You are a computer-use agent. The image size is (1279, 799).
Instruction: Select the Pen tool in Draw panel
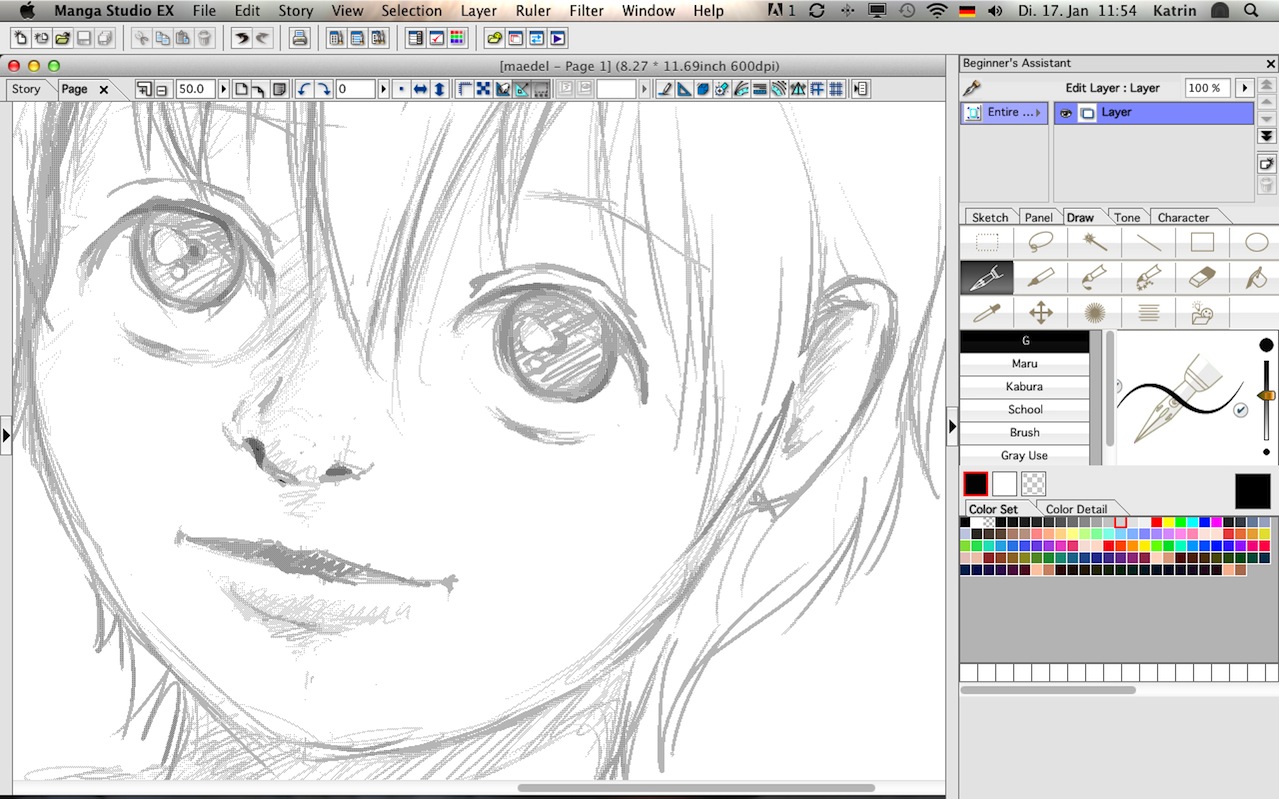987,277
